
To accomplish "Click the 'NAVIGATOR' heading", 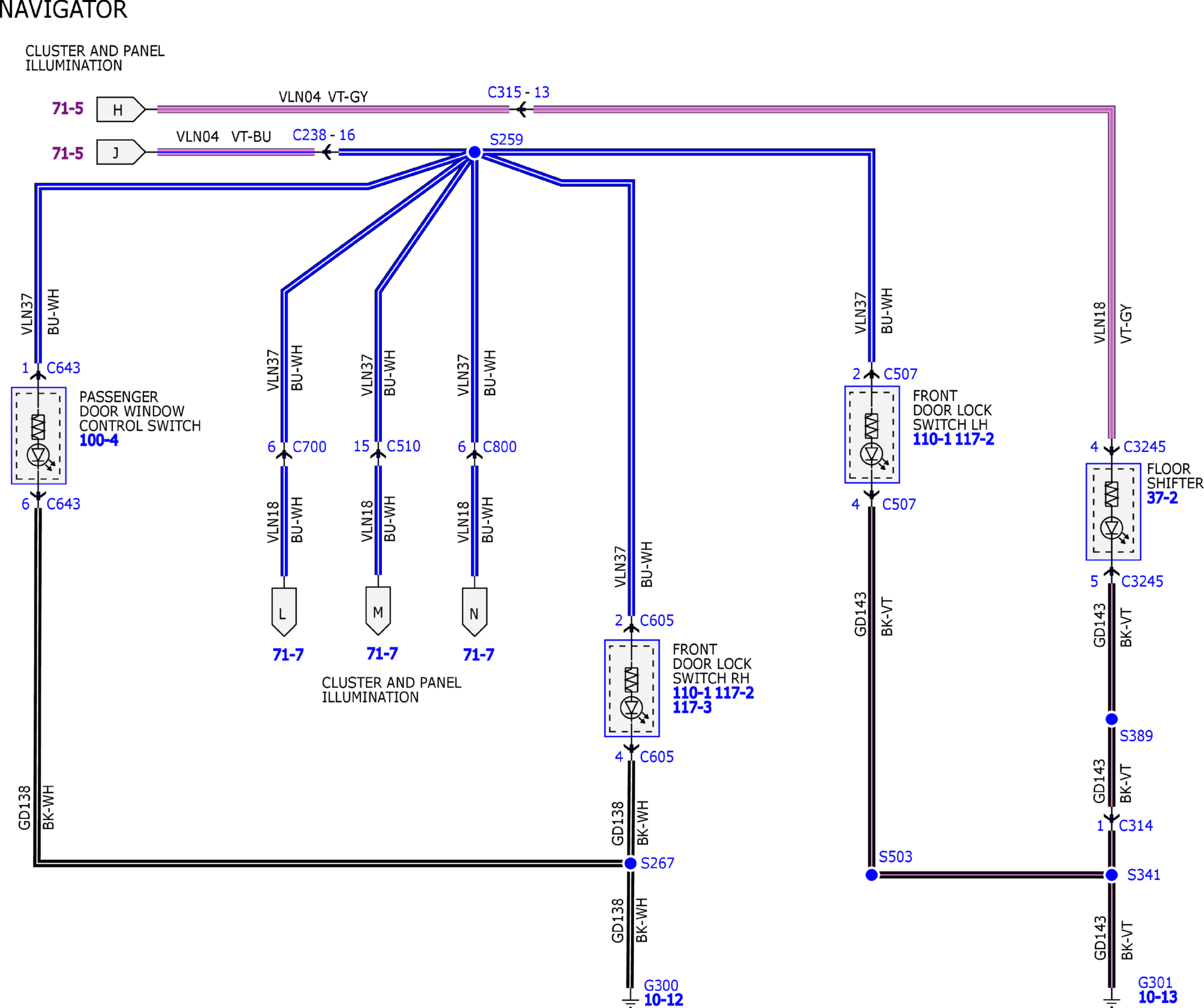I will 63,10.
